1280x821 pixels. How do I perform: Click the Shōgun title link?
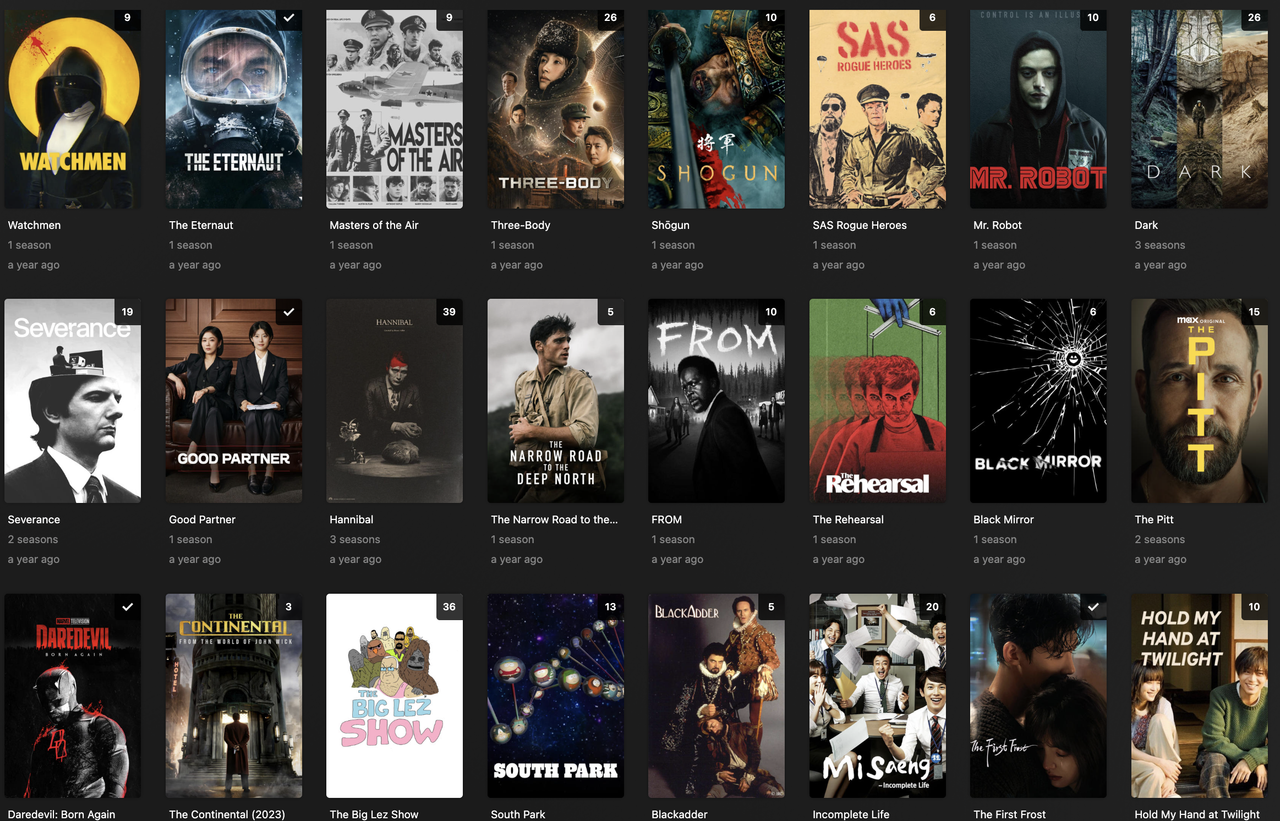click(x=671, y=225)
